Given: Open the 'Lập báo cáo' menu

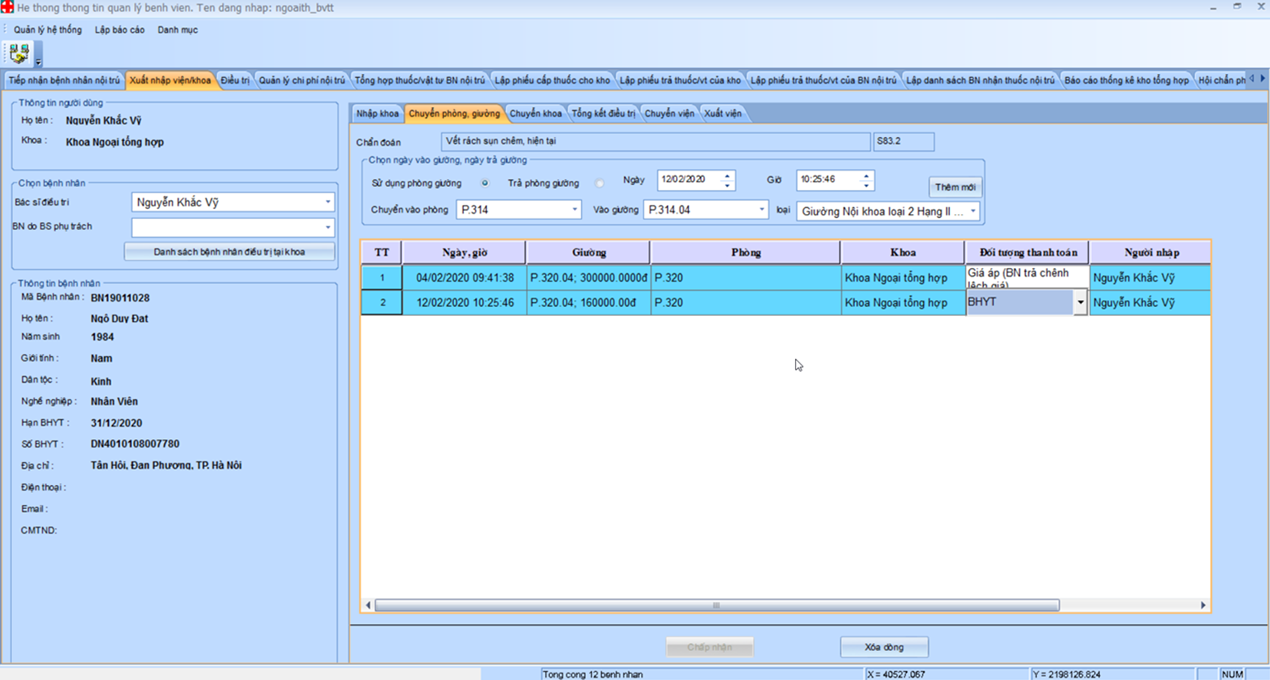Looking at the screenshot, I should pos(119,30).
